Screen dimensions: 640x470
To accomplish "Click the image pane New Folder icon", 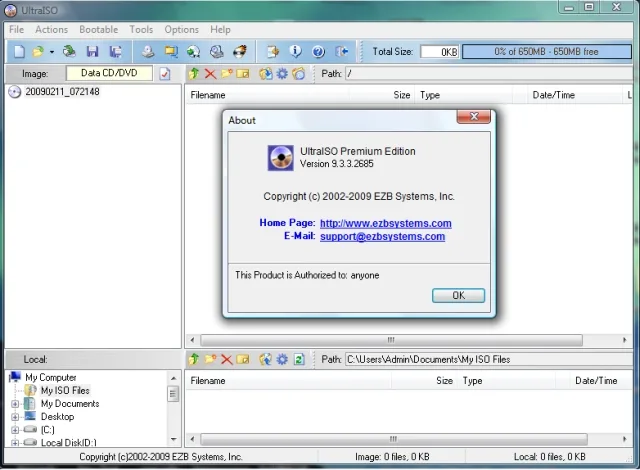I will [227, 74].
